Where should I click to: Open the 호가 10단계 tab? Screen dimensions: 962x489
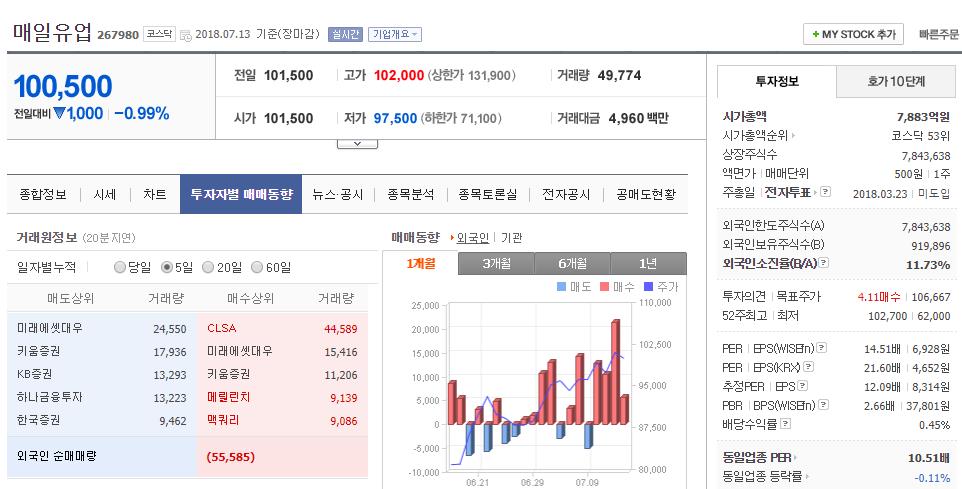tap(896, 82)
